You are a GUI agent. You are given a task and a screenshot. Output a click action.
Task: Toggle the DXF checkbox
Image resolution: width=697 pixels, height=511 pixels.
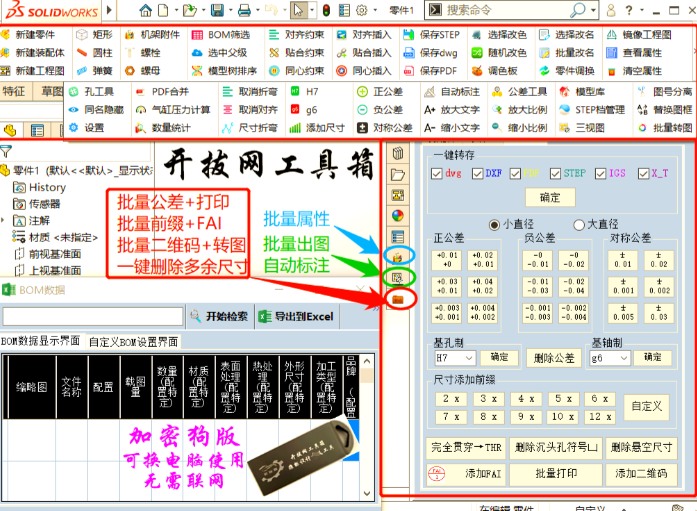click(478, 174)
